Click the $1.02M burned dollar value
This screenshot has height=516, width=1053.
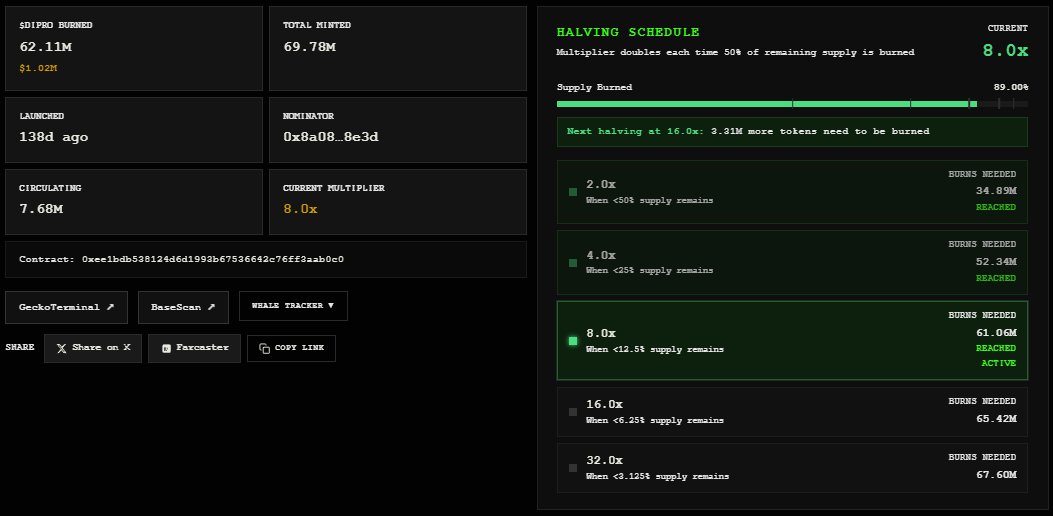(x=38, y=69)
